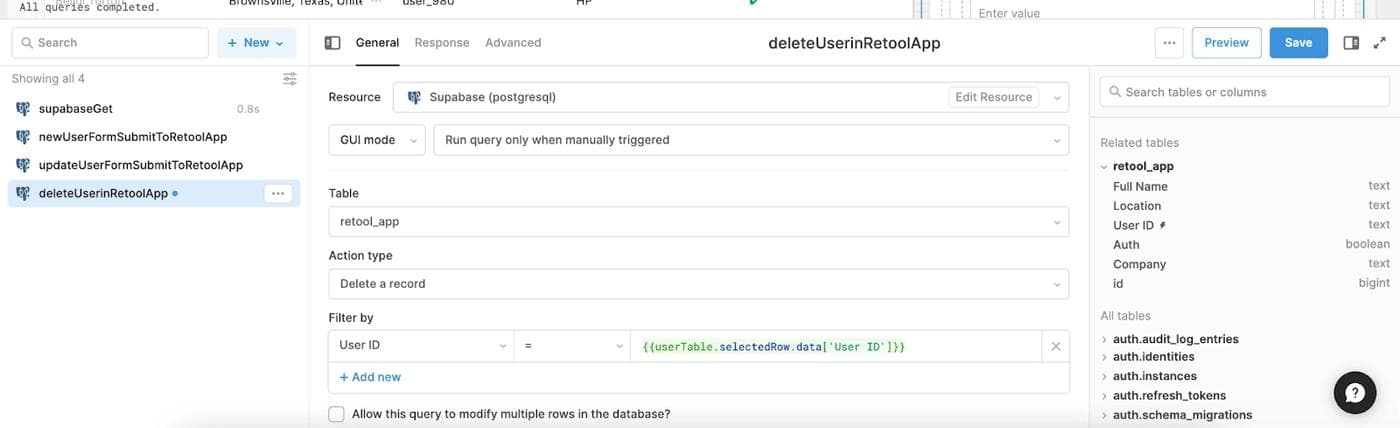Switch to the Advanced tab
1400x428 pixels.
pyautogui.click(x=513, y=43)
